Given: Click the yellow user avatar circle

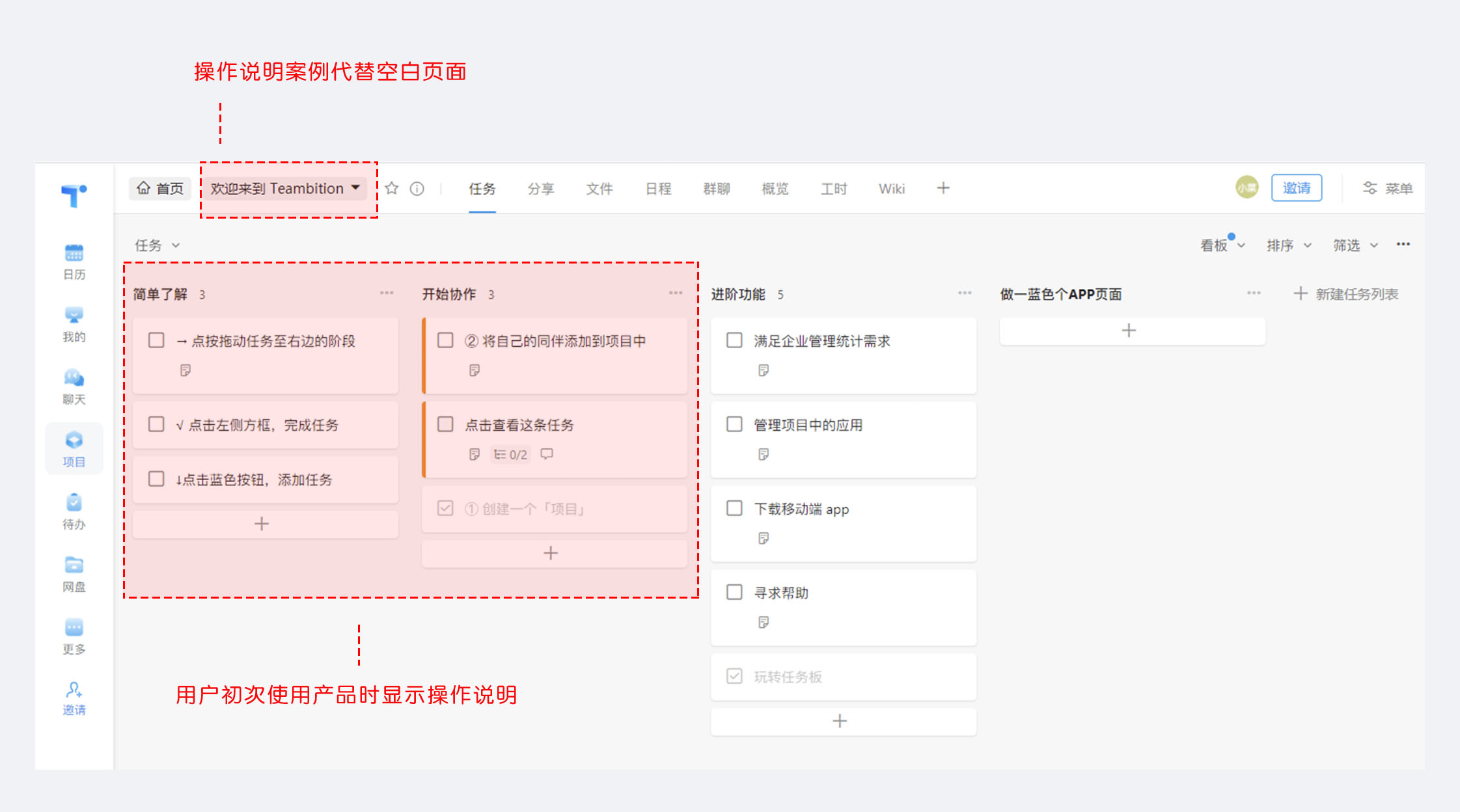Looking at the screenshot, I should 1247,188.
